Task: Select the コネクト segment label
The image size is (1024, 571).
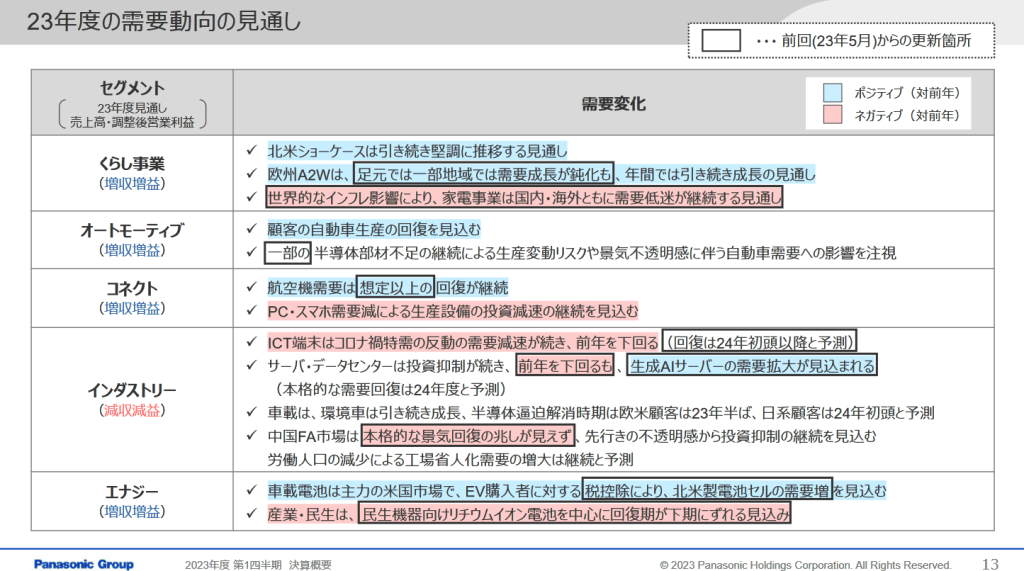Action: tap(132, 288)
